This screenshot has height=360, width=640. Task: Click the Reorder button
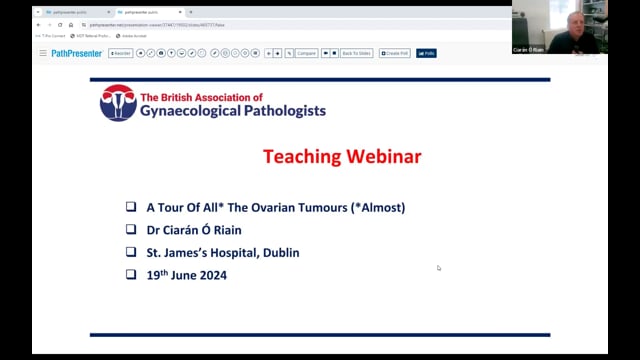121,53
